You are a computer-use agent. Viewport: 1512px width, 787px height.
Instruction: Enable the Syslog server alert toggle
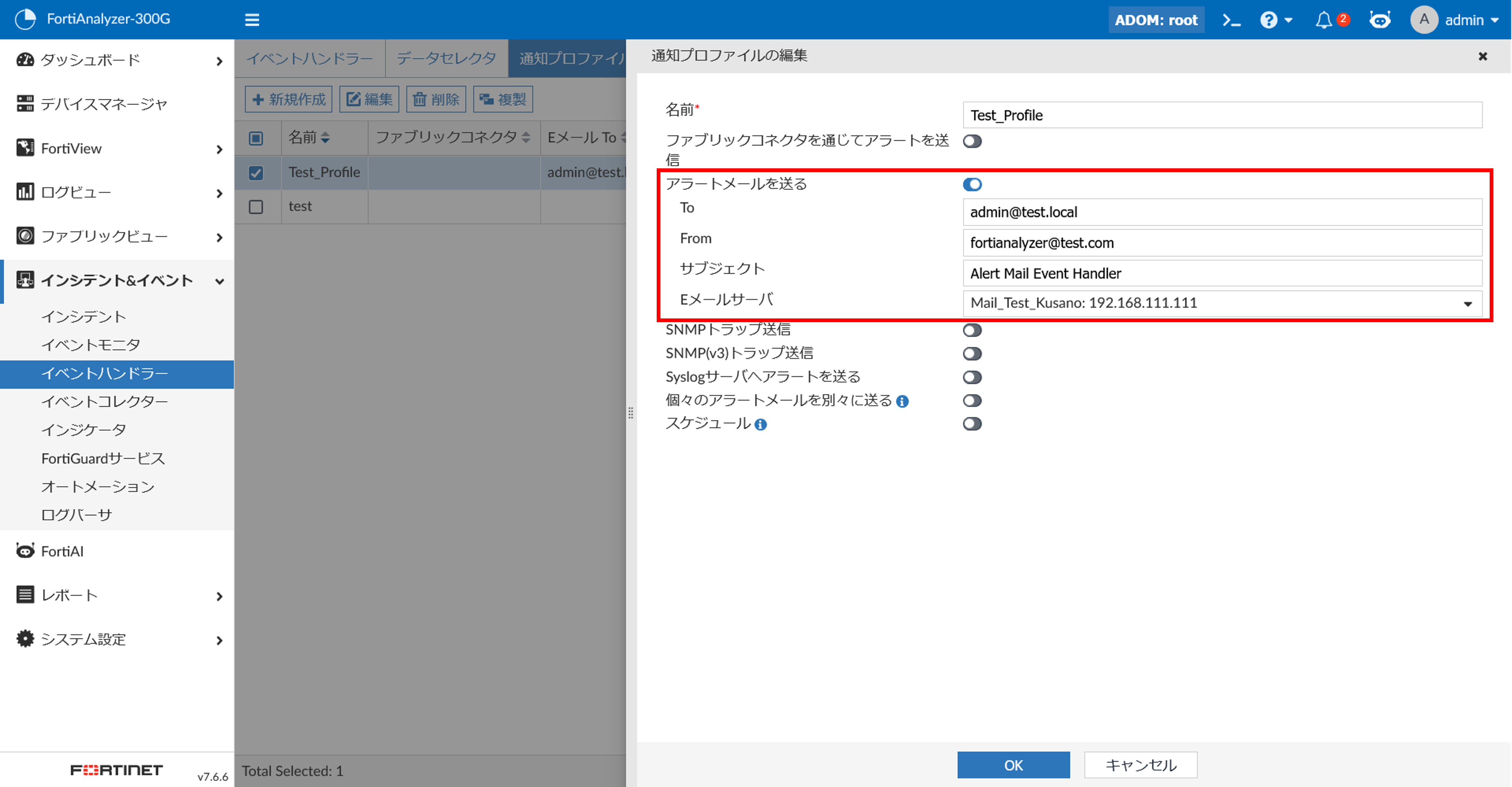click(x=972, y=377)
